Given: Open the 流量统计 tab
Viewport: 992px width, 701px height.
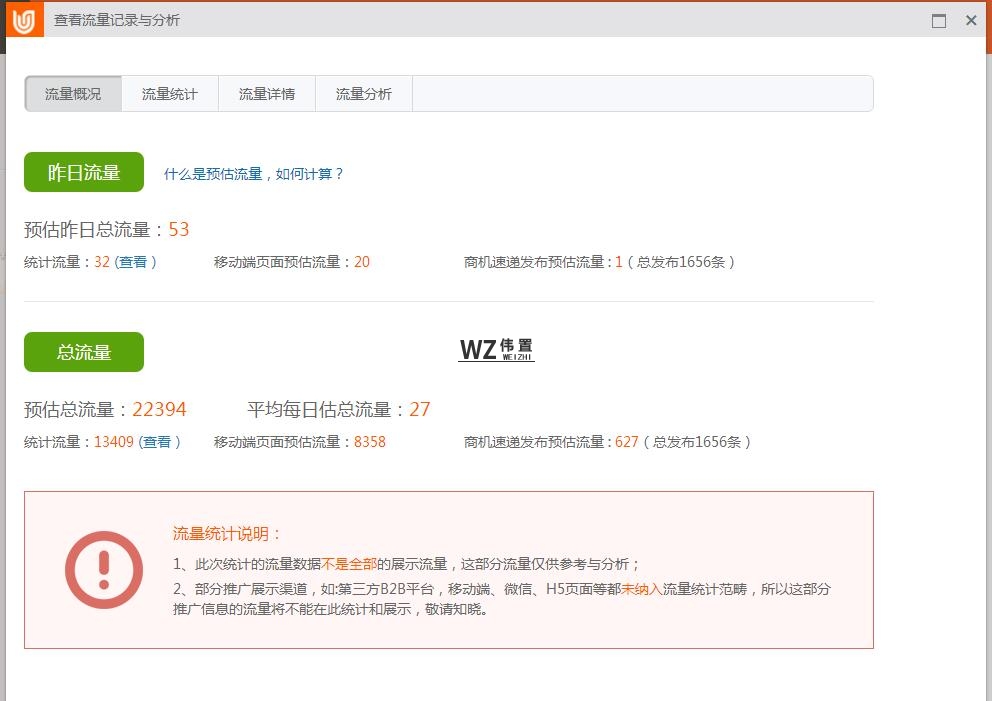Looking at the screenshot, I should [x=169, y=94].
